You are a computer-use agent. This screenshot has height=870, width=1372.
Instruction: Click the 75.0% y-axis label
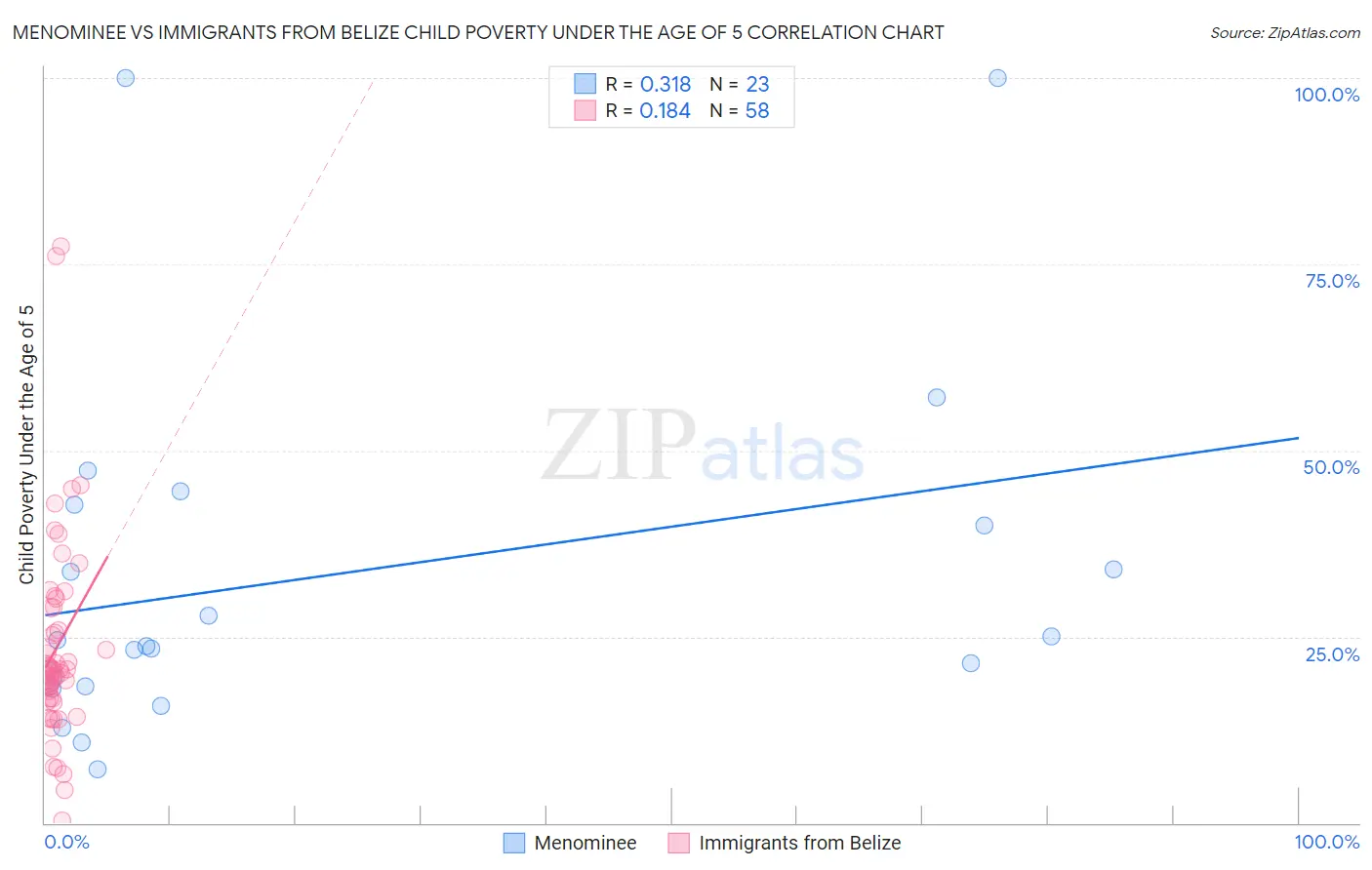(x=1332, y=281)
